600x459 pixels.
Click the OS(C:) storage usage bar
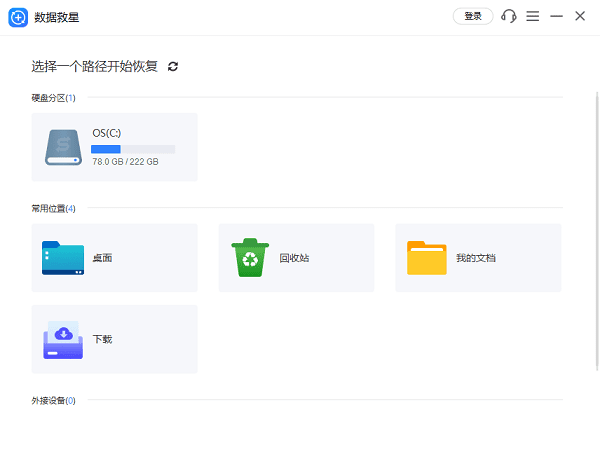point(133,149)
